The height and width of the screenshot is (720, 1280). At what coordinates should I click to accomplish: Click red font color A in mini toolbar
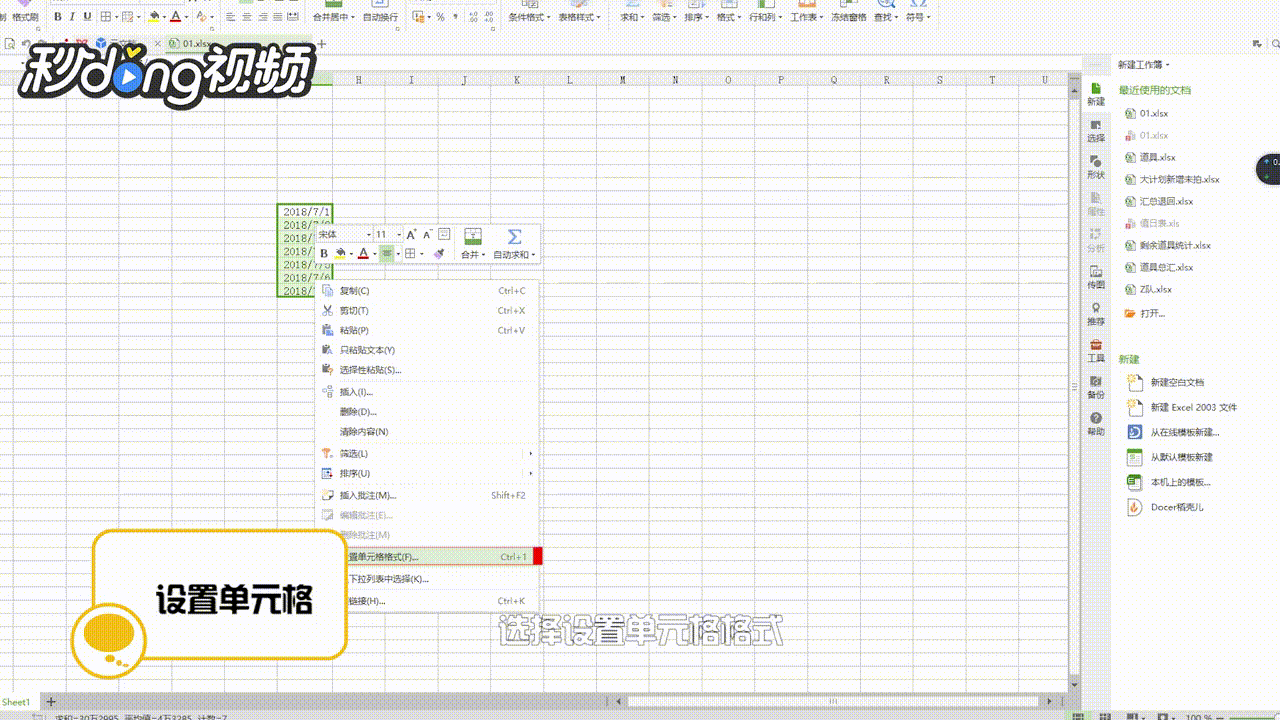[363, 254]
